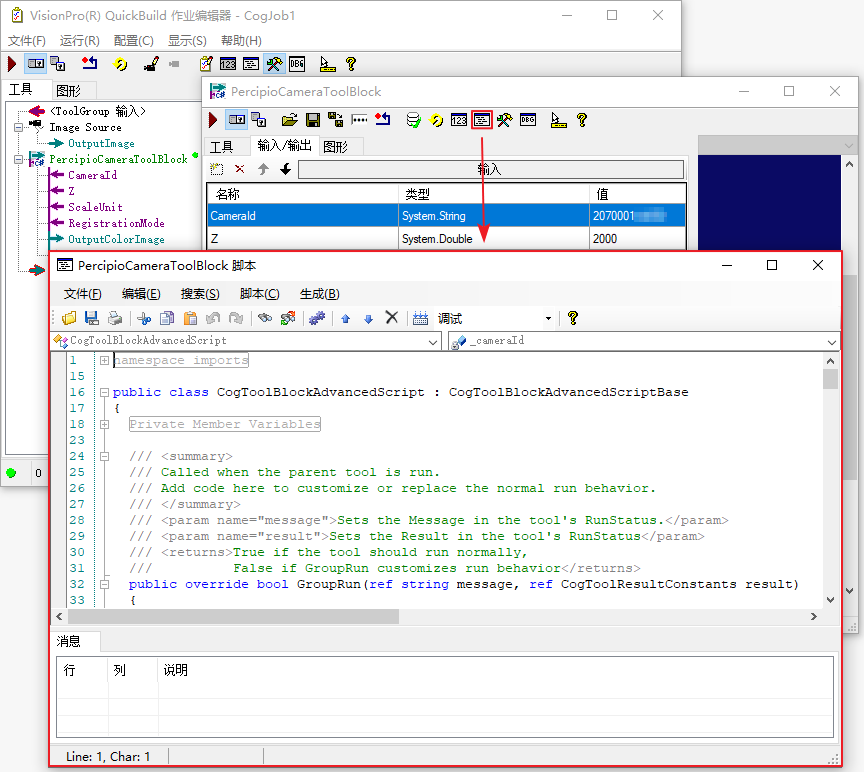Open the 运行(R) menu in QuickBuild window
The image size is (864, 772).
[x=80, y=41]
